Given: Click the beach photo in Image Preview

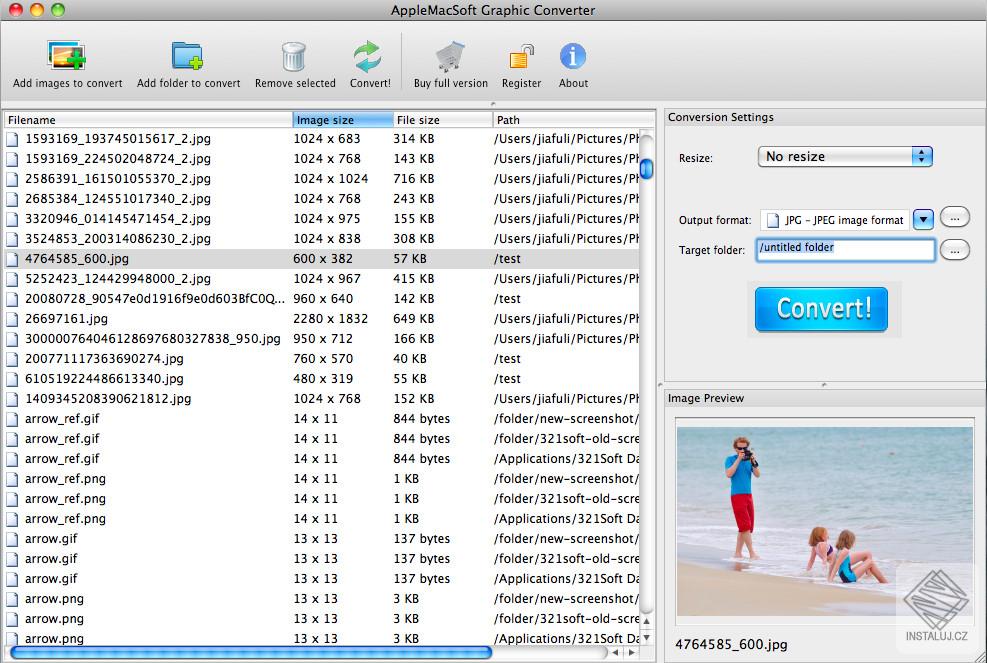Looking at the screenshot, I should pos(823,520).
